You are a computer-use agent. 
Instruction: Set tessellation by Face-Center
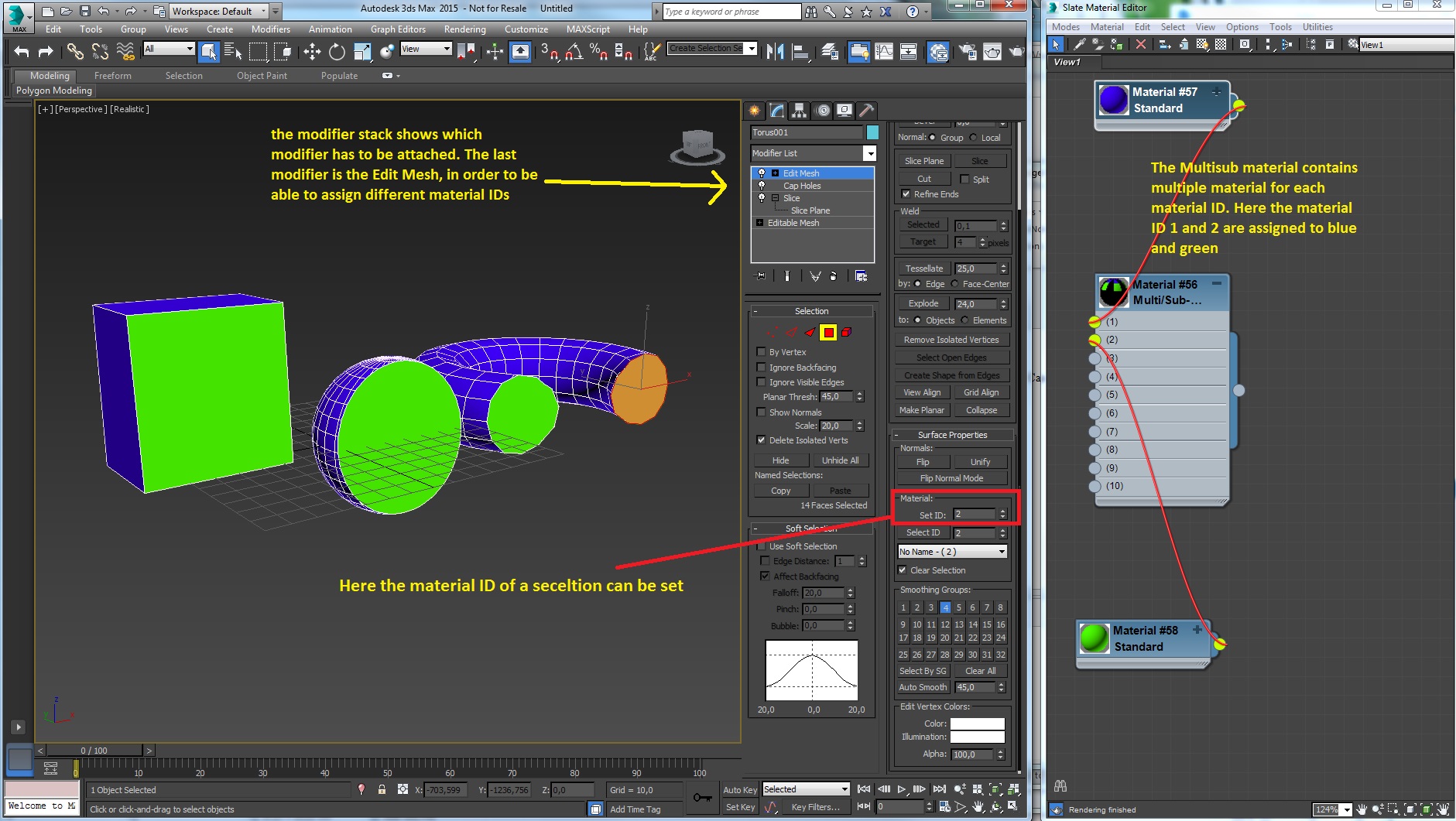954,284
